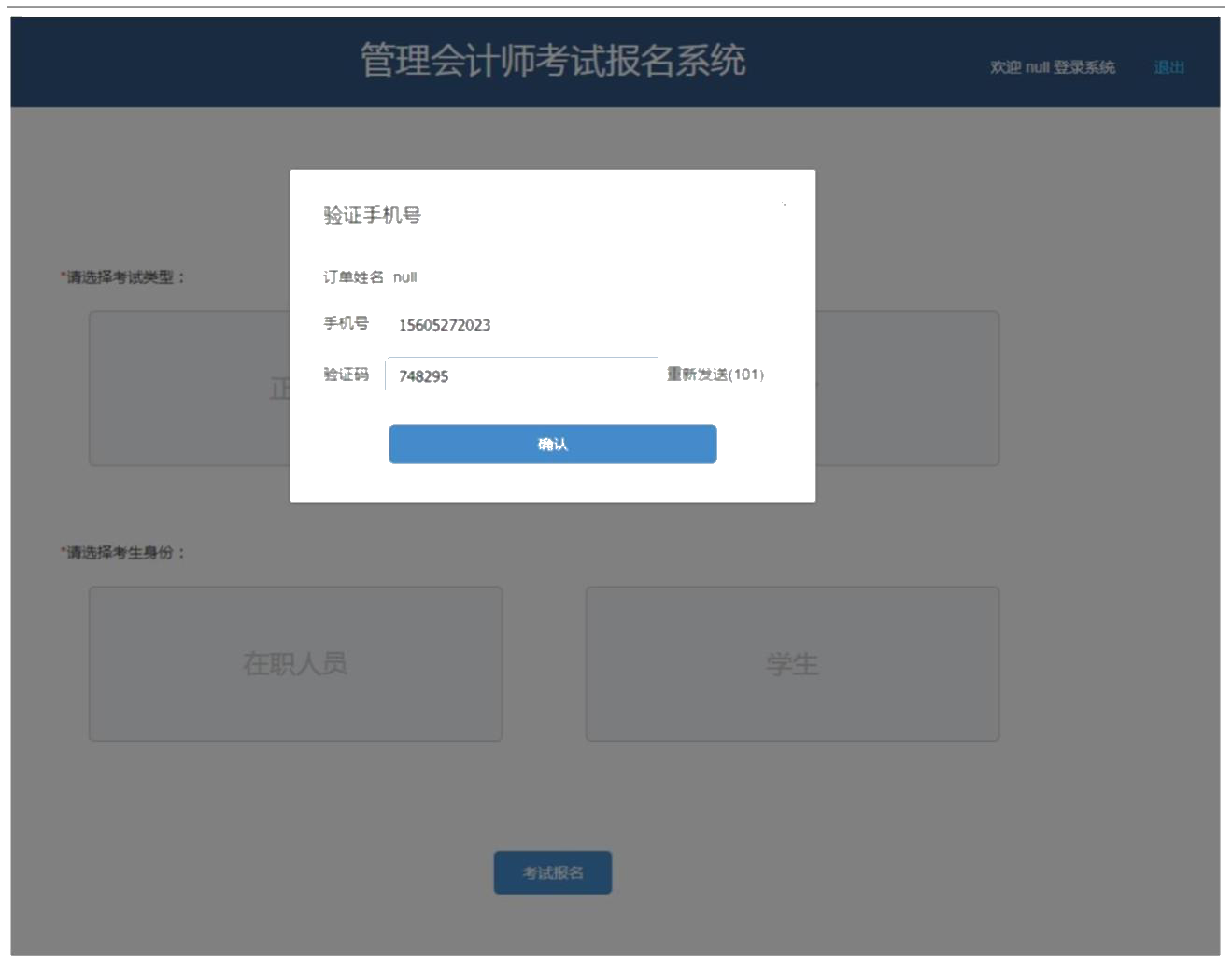Choose 学生 as candidate identity
Image resolution: width=1232 pixels, height=963 pixels.
pyautogui.click(x=792, y=665)
